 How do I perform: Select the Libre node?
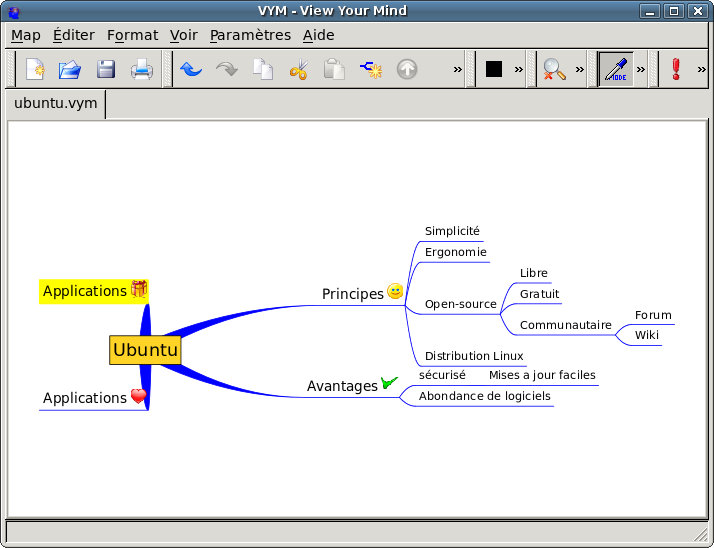click(534, 273)
